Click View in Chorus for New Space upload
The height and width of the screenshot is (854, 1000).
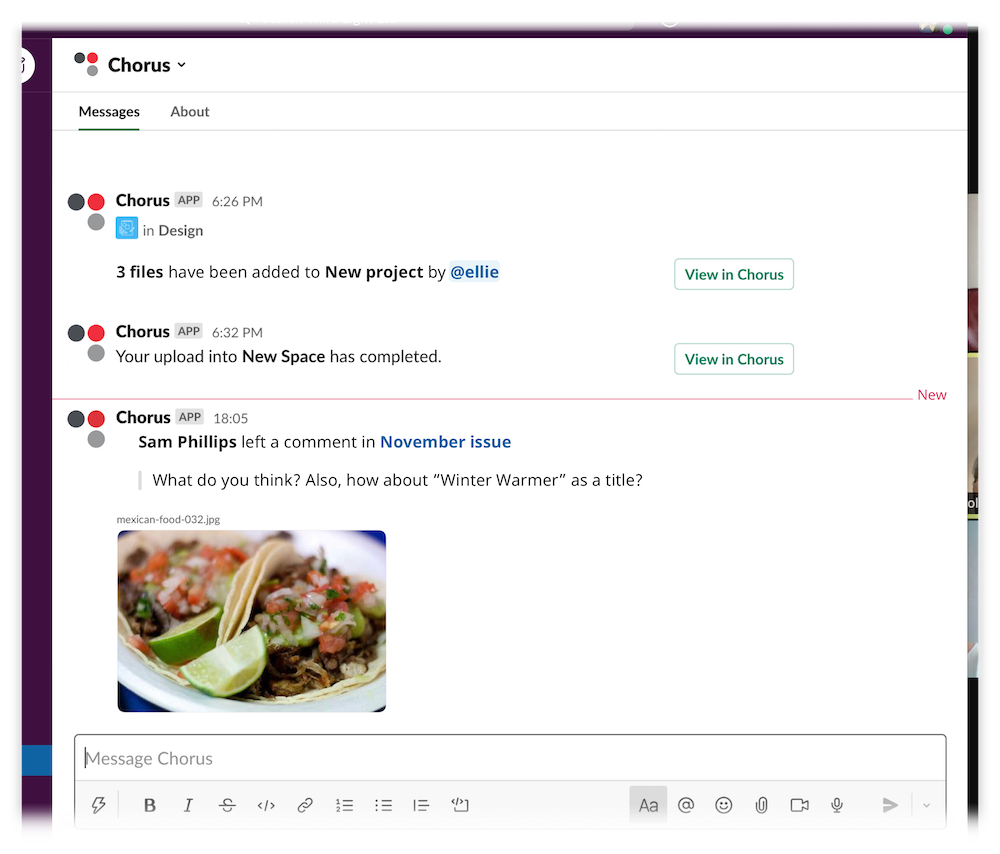pyautogui.click(x=734, y=359)
